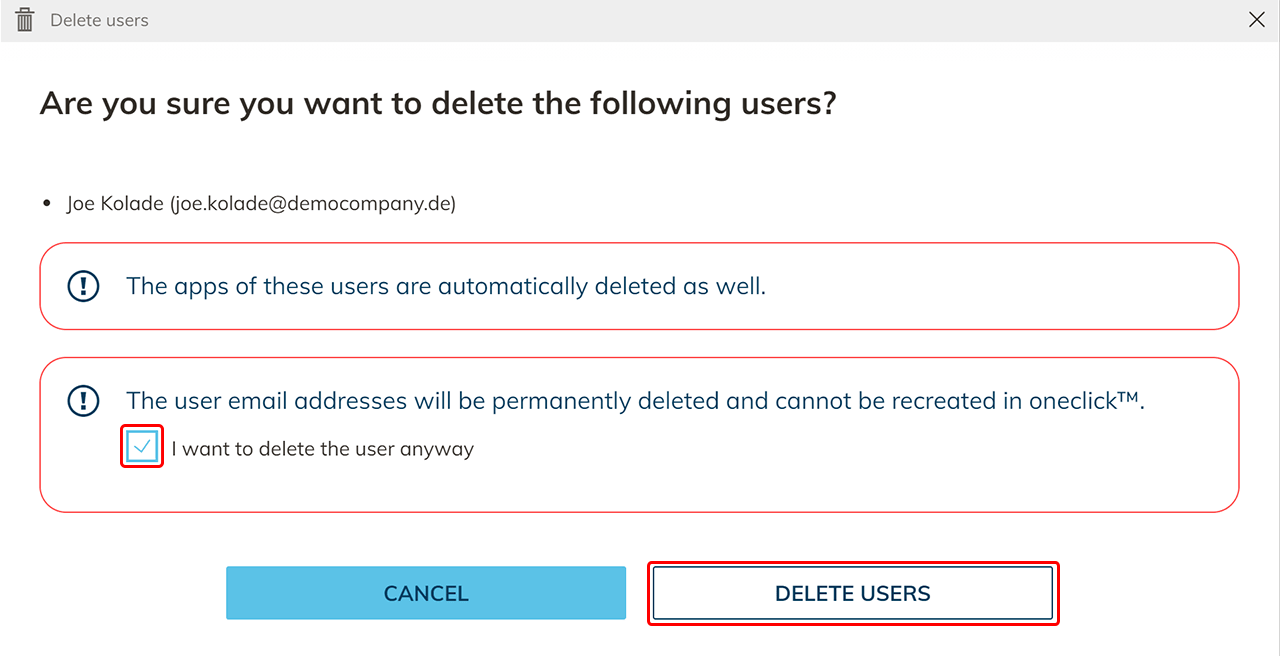The width and height of the screenshot is (1280, 656).
Task: Click the "Are you sure" heading
Action: point(437,104)
